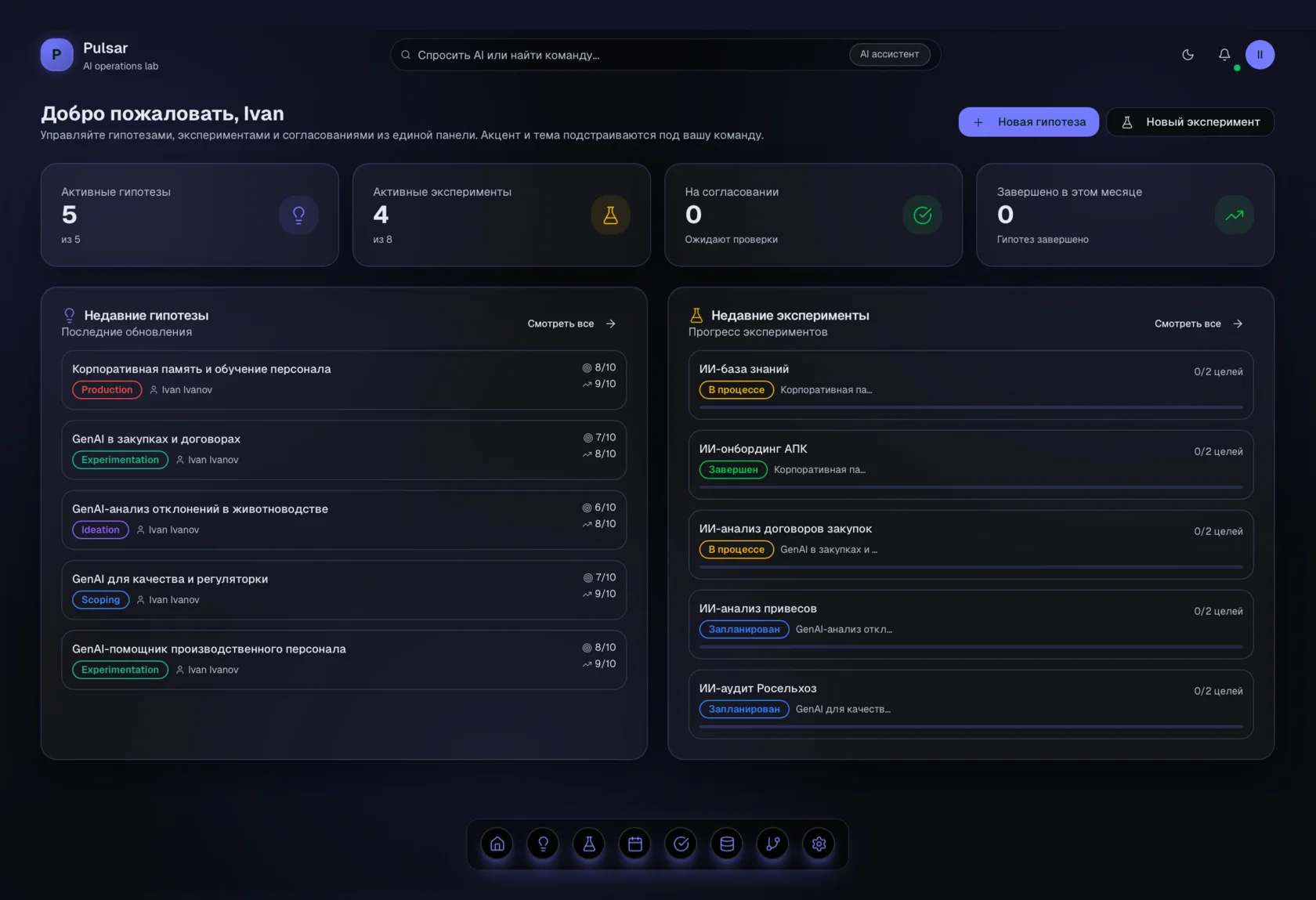Open ИИ-база знаний experiment
The image size is (1316, 900).
pyautogui.click(x=971, y=385)
